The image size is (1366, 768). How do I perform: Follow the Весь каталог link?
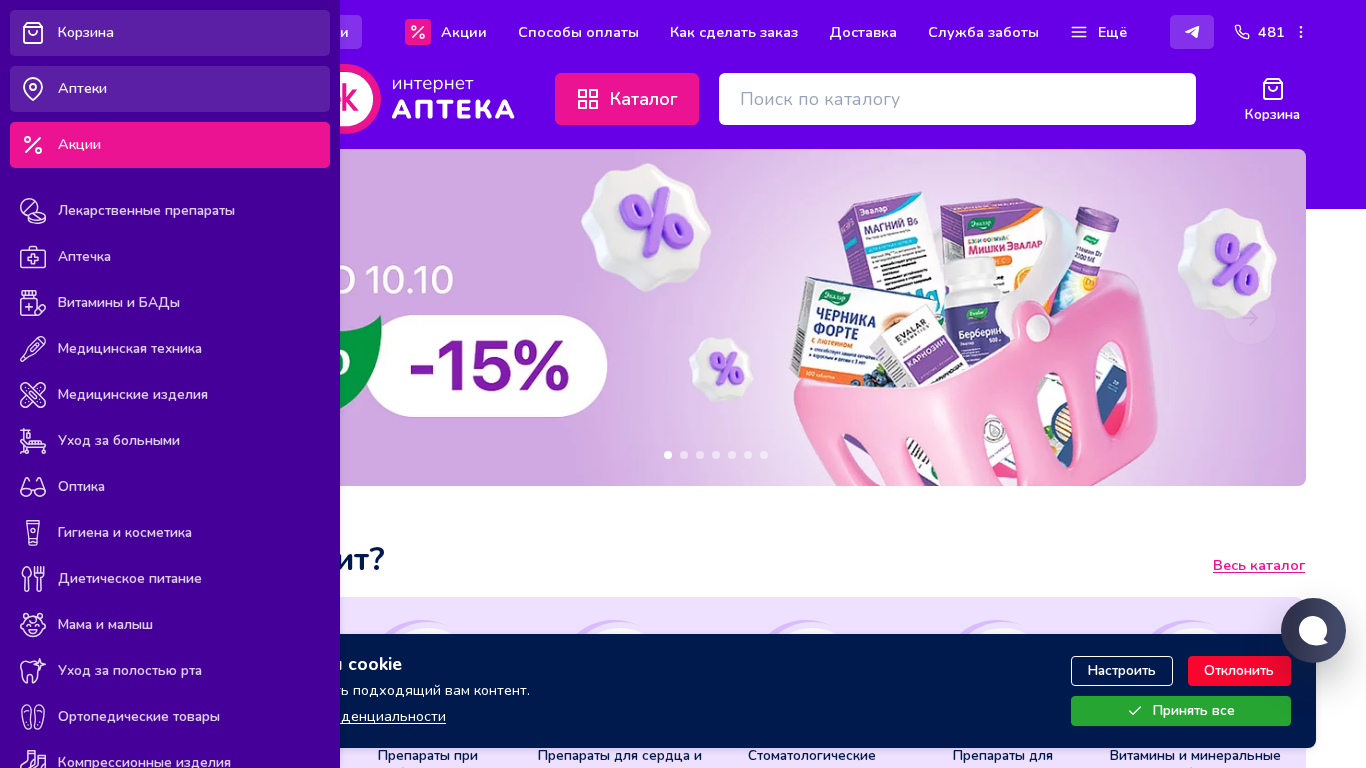[x=1259, y=566]
